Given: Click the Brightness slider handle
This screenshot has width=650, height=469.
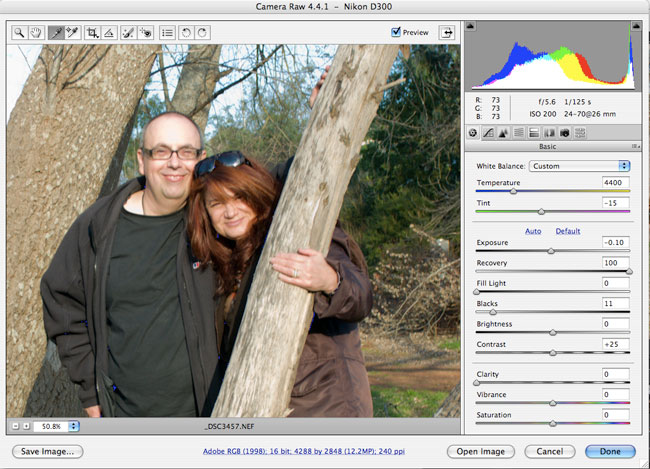Looking at the screenshot, I should click(553, 332).
